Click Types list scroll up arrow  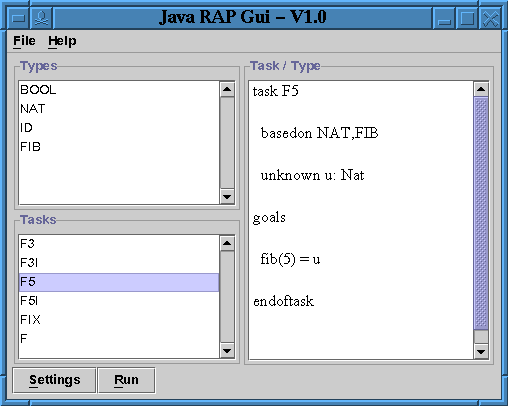tap(227, 89)
